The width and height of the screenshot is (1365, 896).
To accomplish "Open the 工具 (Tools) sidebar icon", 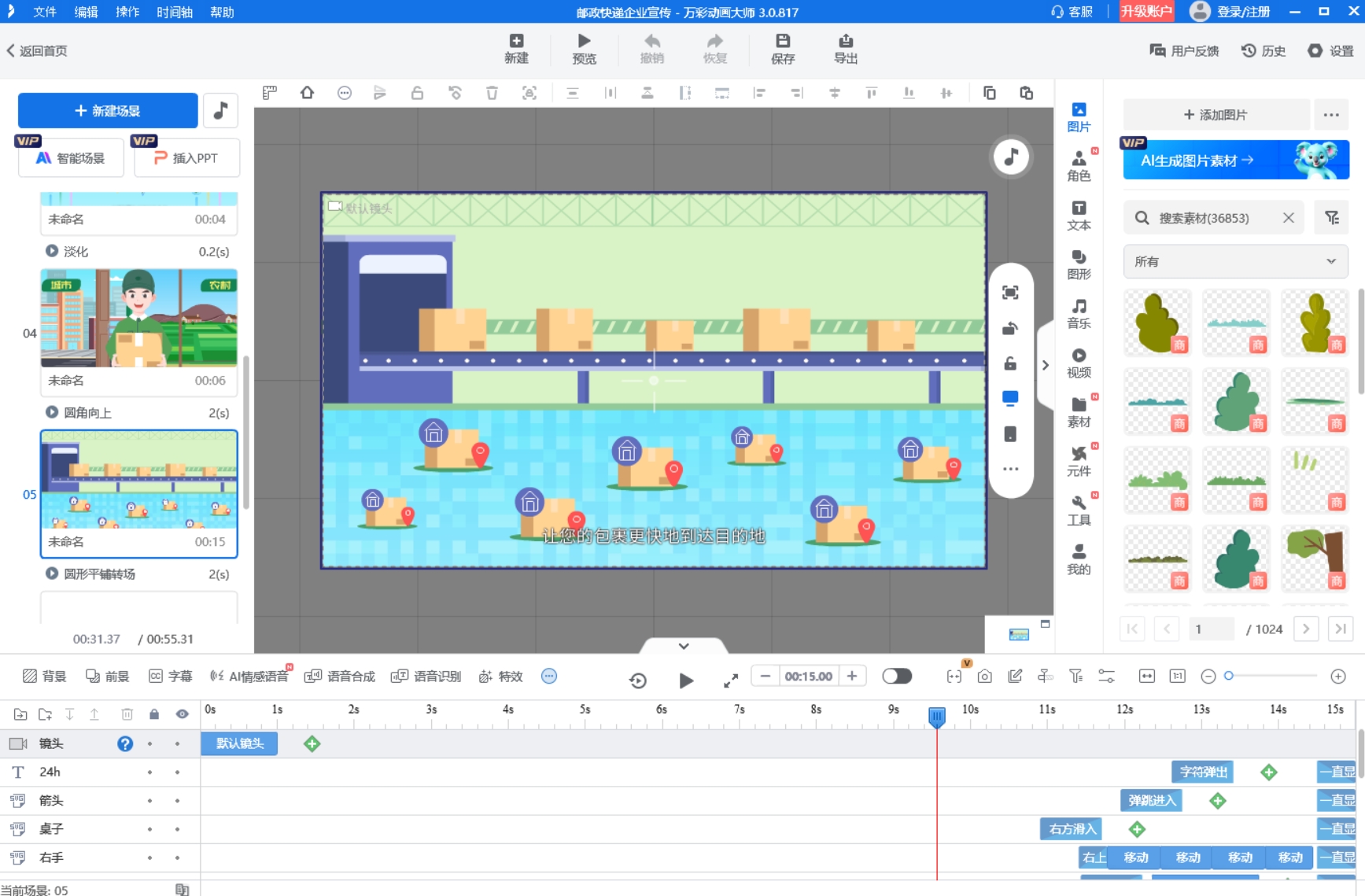I will click(1079, 510).
